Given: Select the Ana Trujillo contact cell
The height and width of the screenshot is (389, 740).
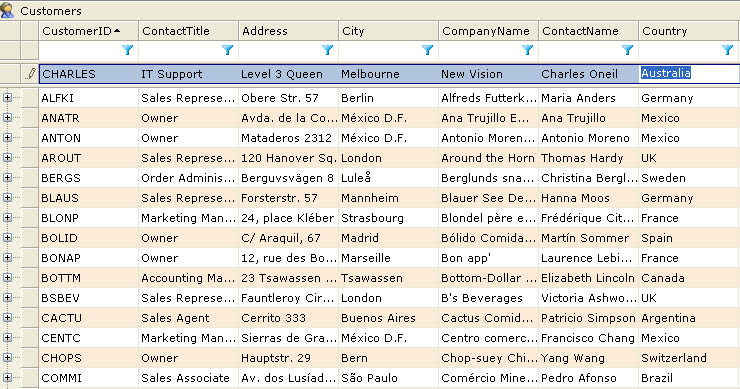Looking at the screenshot, I should [589, 118].
